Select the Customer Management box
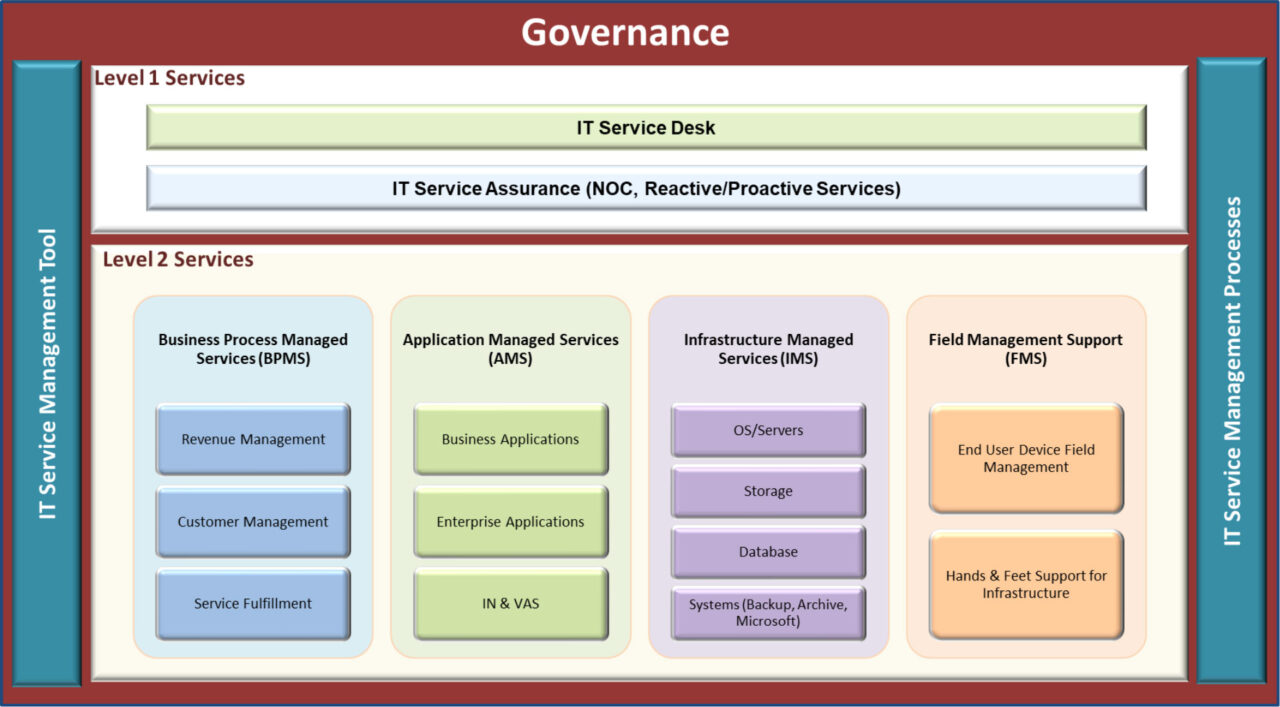This screenshot has width=1280, height=707. (x=252, y=521)
